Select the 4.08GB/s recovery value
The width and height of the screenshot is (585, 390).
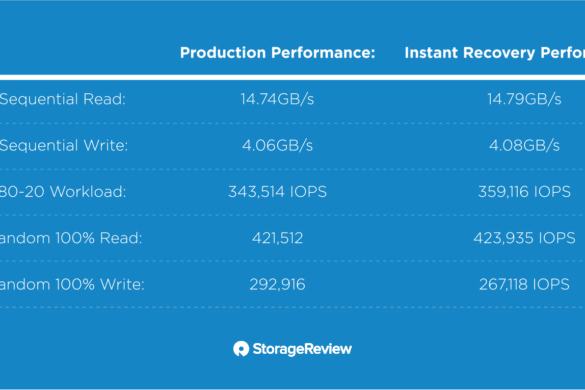524,145
